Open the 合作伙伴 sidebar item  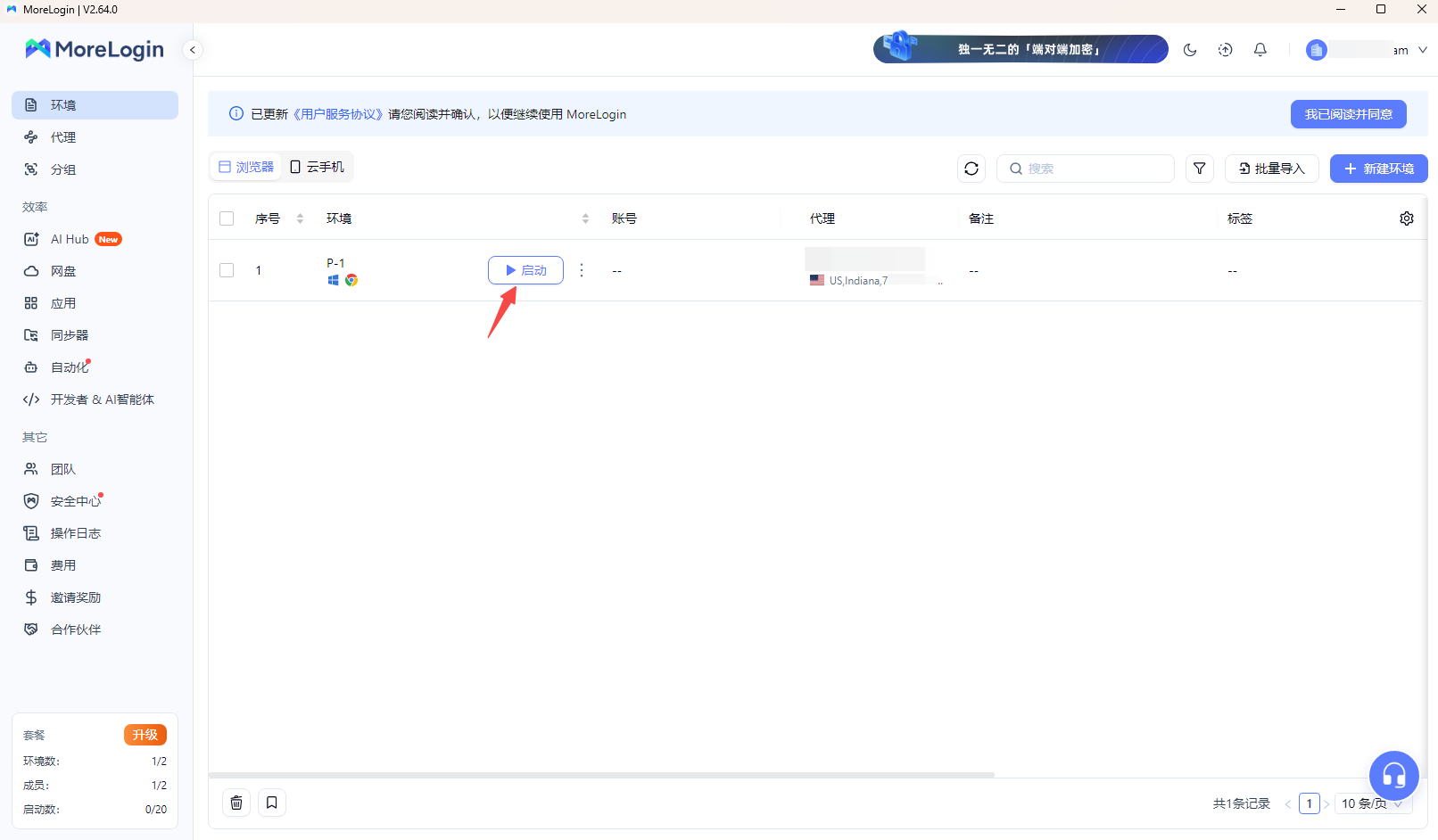click(x=95, y=630)
